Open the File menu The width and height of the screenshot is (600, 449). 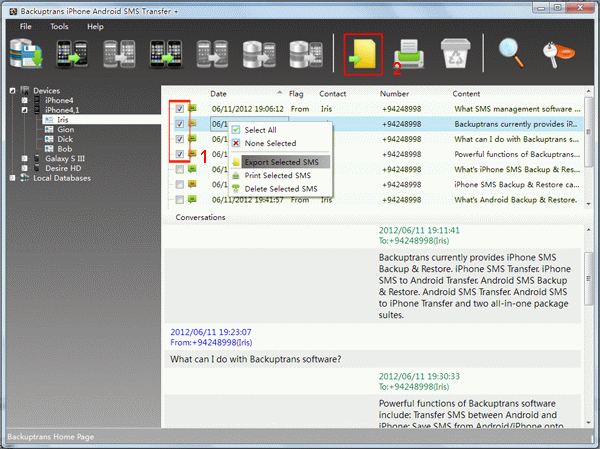coord(26,26)
